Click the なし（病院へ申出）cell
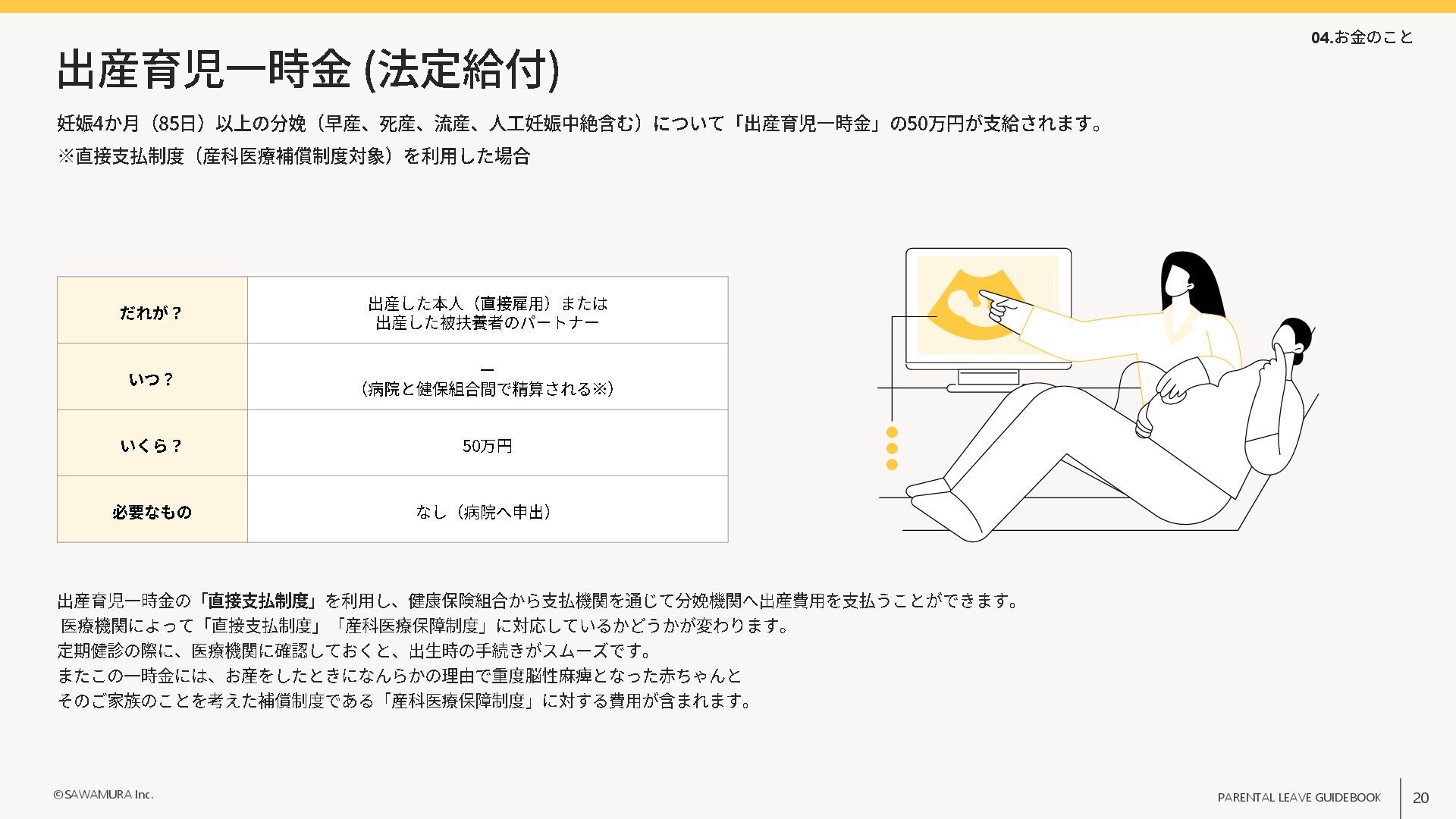 click(487, 512)
